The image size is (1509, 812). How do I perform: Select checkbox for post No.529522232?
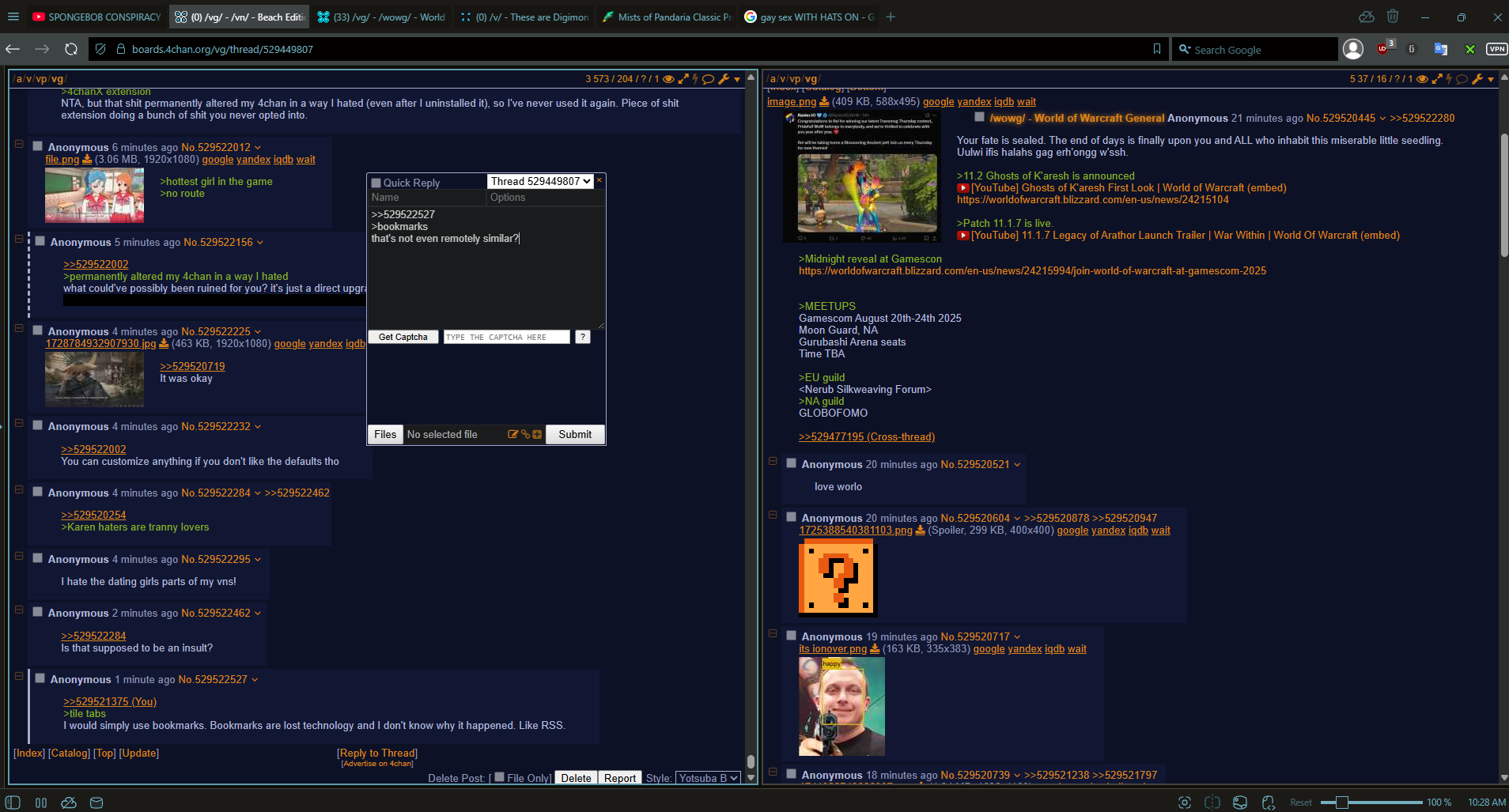click(x=37, y=425)
